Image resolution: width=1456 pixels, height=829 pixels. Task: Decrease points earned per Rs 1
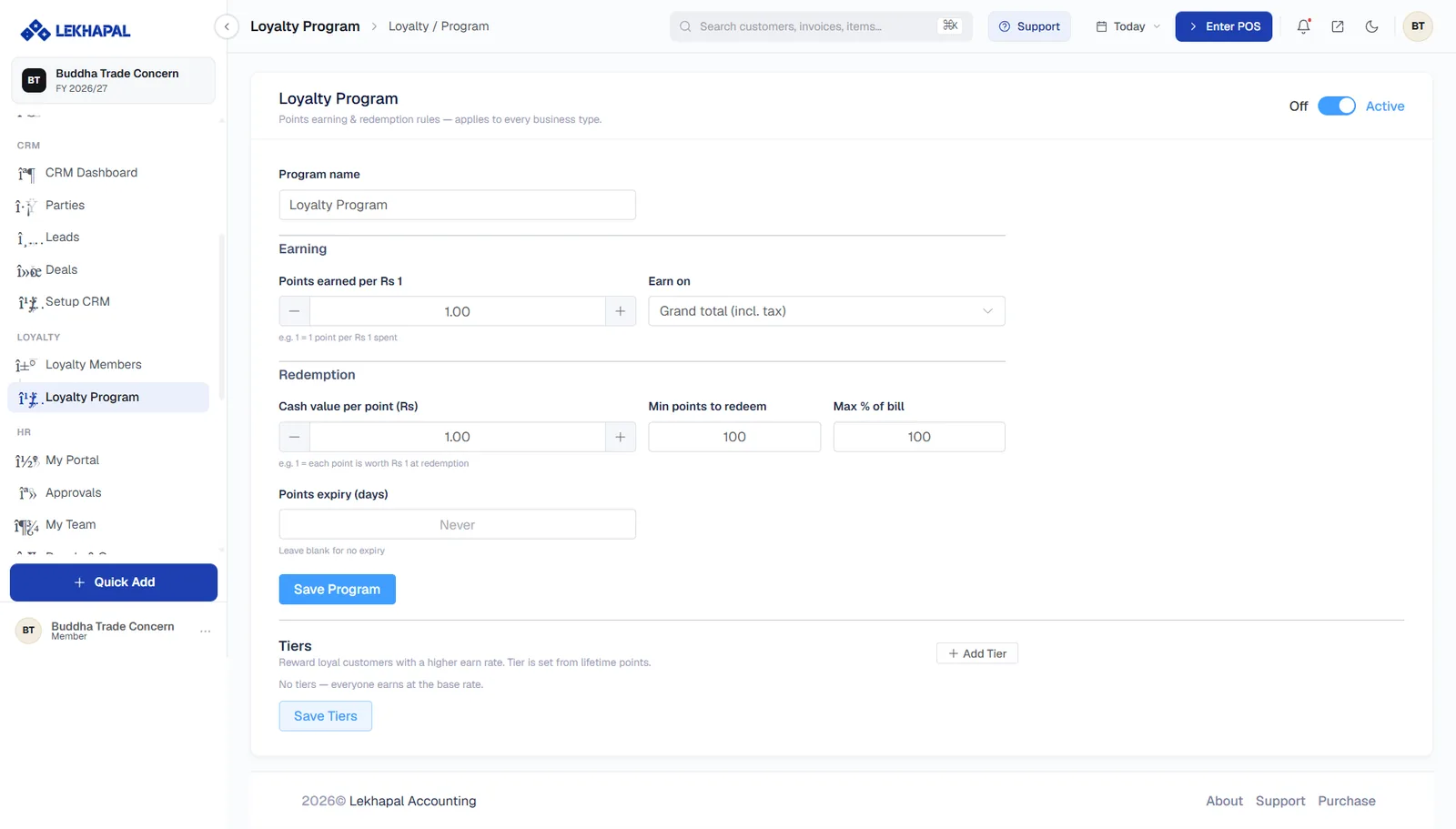click(294, 311)
